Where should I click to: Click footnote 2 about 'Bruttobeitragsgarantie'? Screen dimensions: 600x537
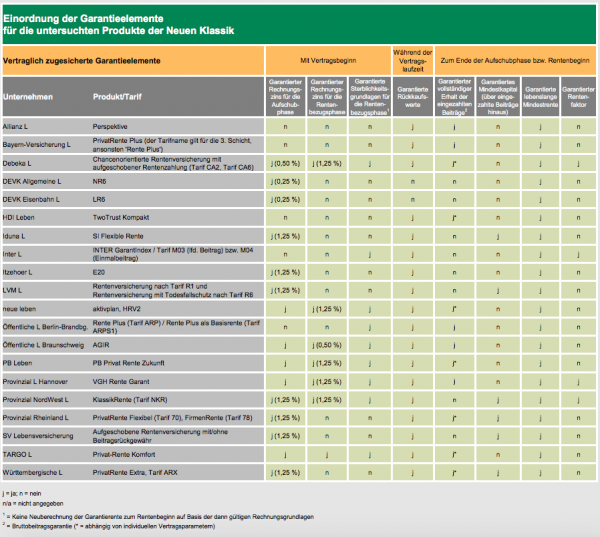click(x=109, y=526)
